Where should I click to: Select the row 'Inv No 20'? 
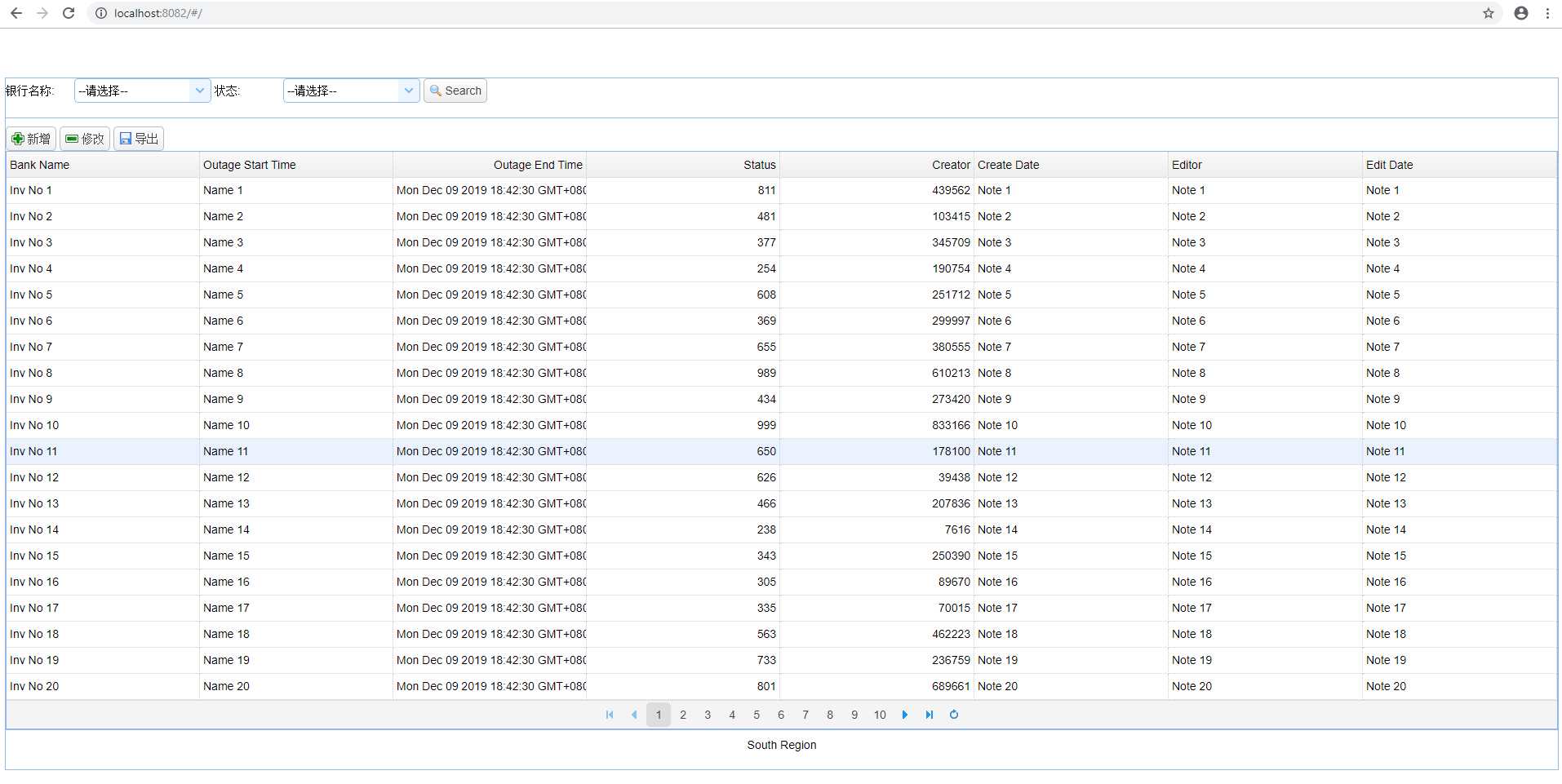pyautogui.click(x=781, y=686)
